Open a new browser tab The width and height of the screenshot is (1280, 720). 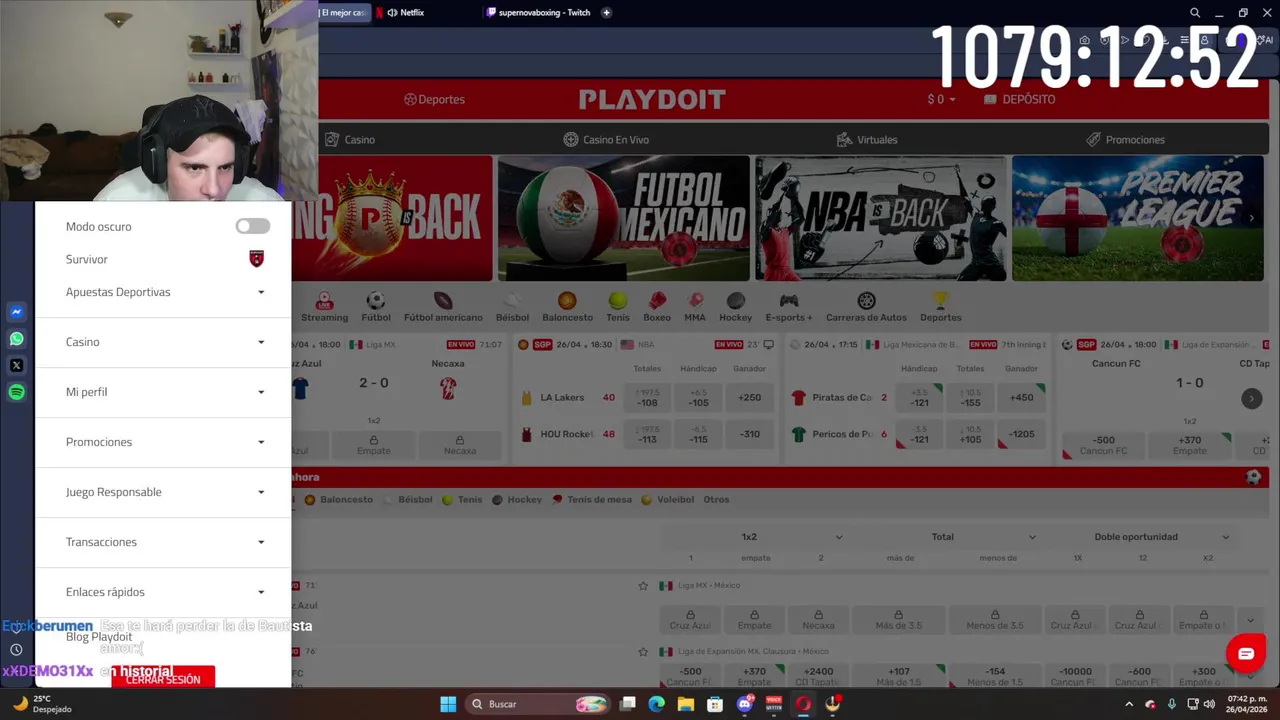click(x=607, y=13)
